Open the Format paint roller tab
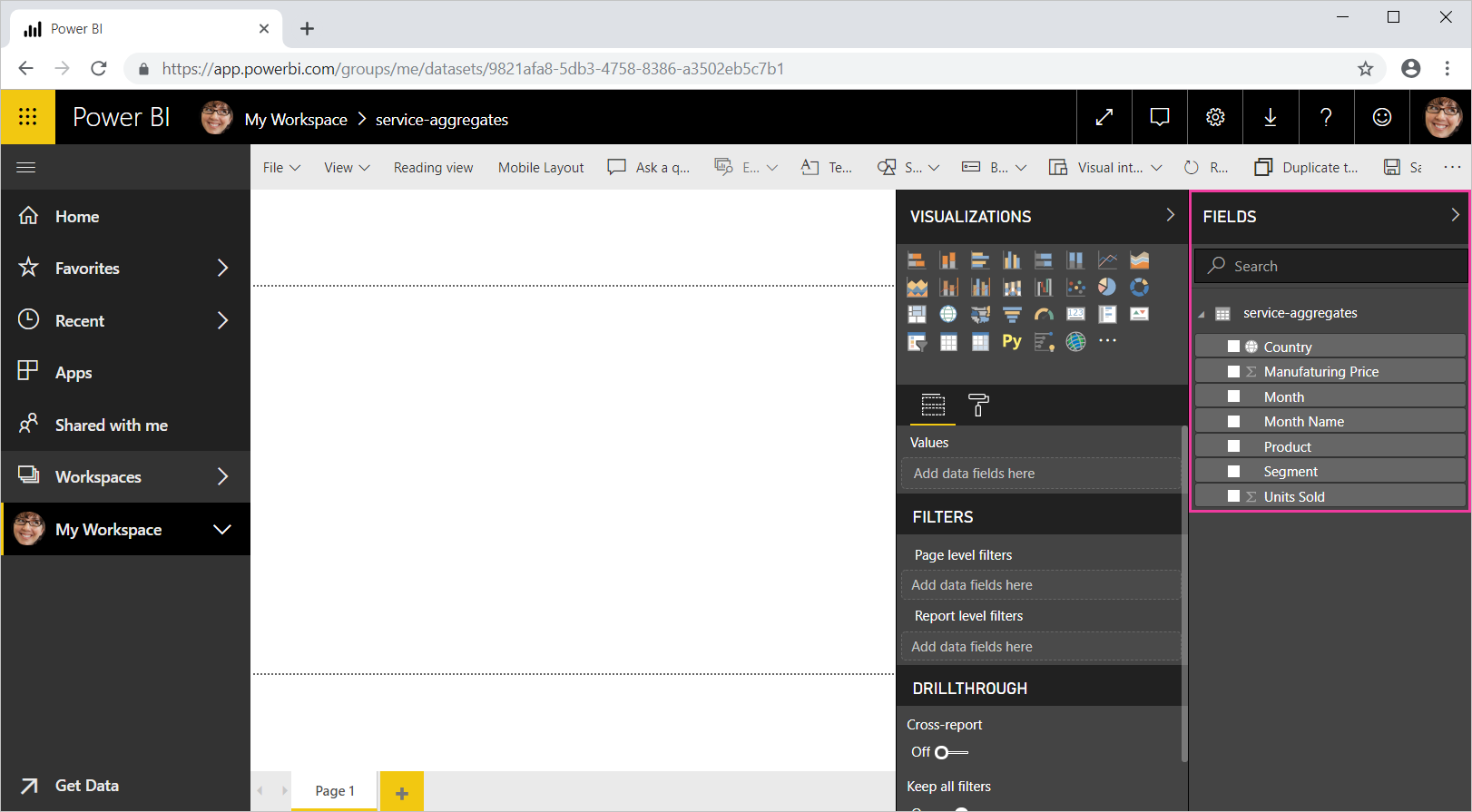The image size is (1472, 812). tap(978, 405)
